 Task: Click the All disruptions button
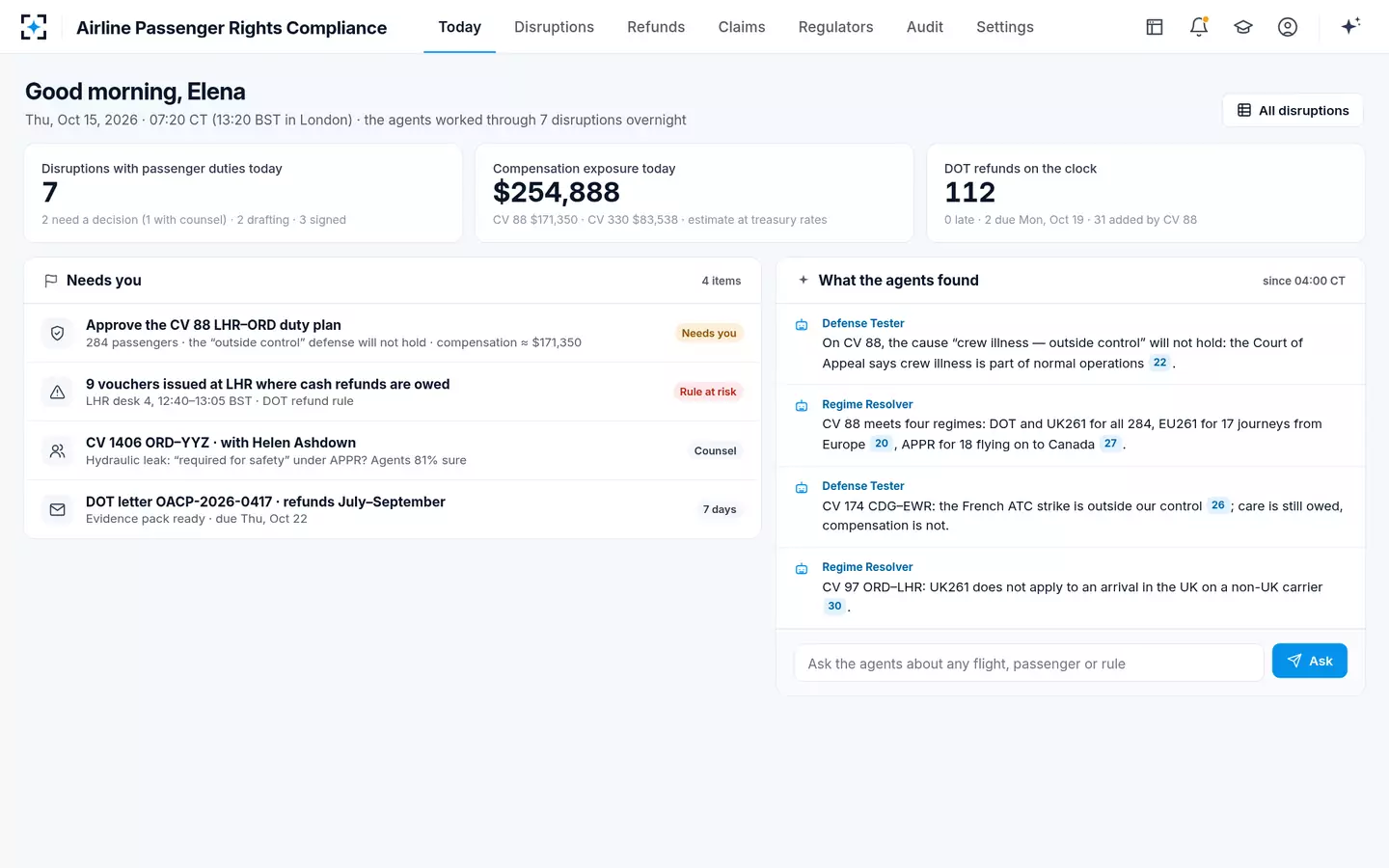[x=1293, y=110]
